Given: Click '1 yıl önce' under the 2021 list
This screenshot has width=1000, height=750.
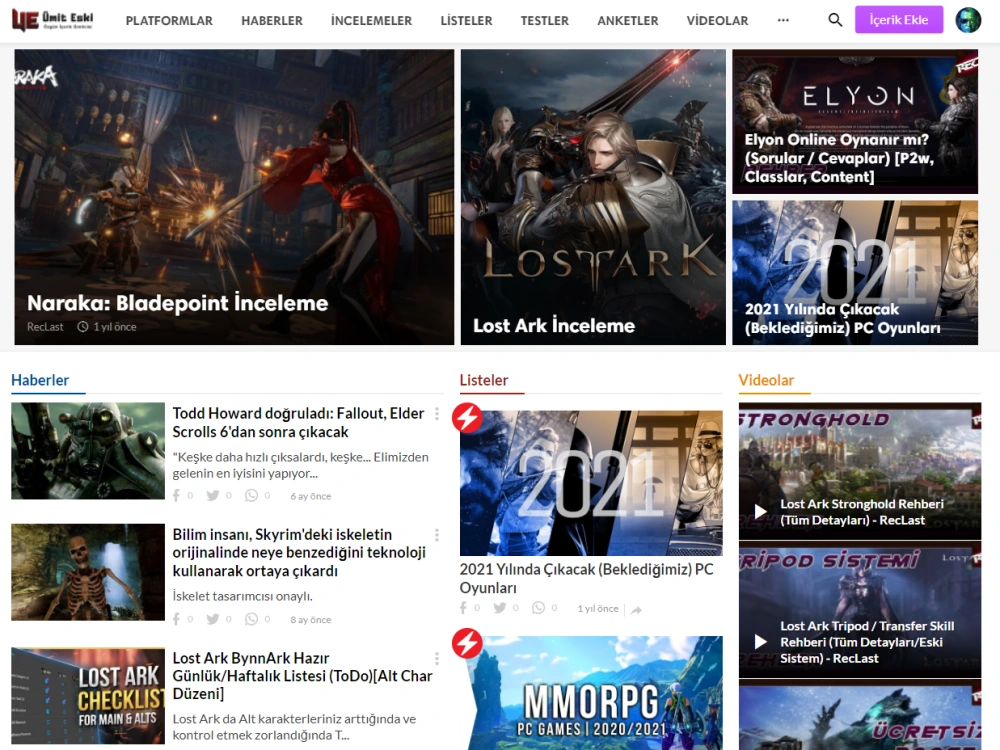Looking at the screenshot, I should 598,608.
